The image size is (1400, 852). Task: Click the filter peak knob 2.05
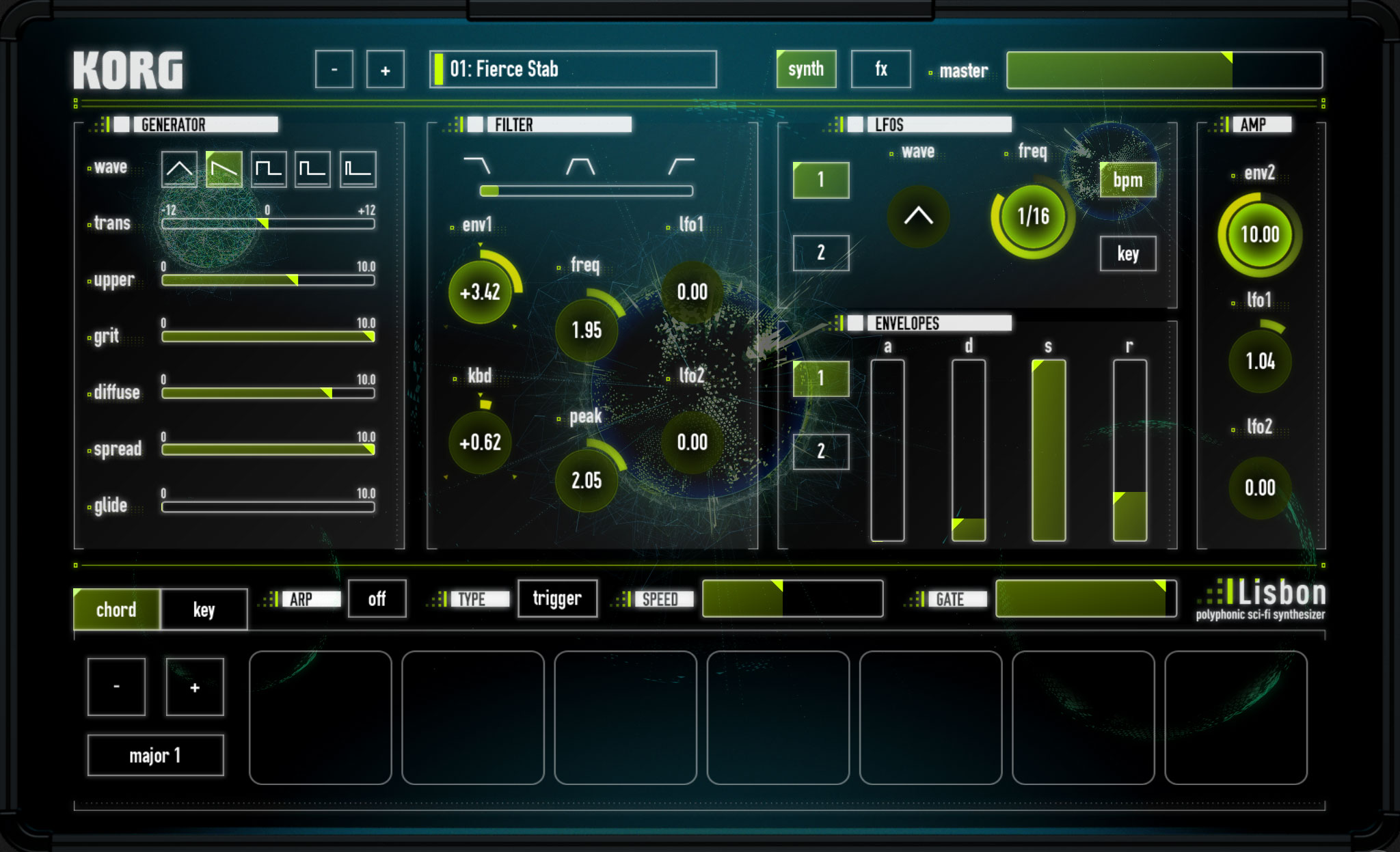(587, 481)
